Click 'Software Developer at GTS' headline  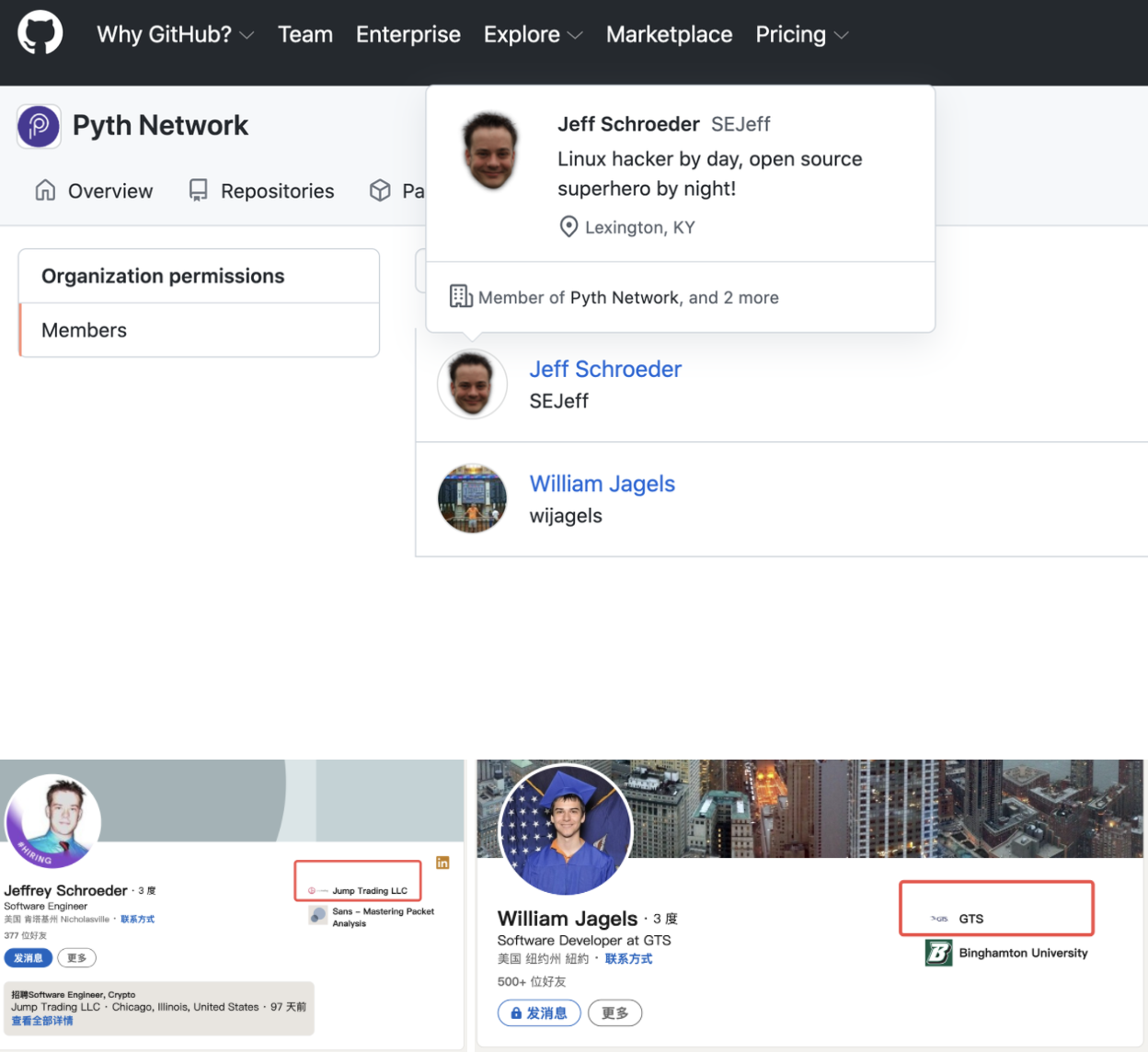point(584,941)
